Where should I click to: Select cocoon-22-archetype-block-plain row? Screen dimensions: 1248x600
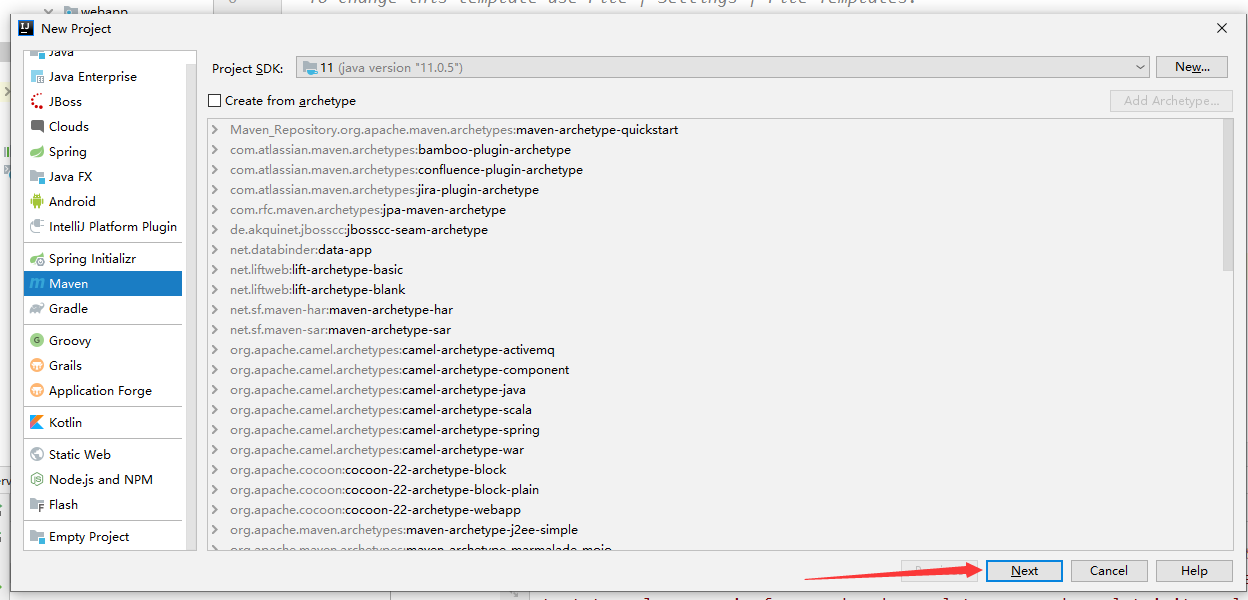click(715, 490)
